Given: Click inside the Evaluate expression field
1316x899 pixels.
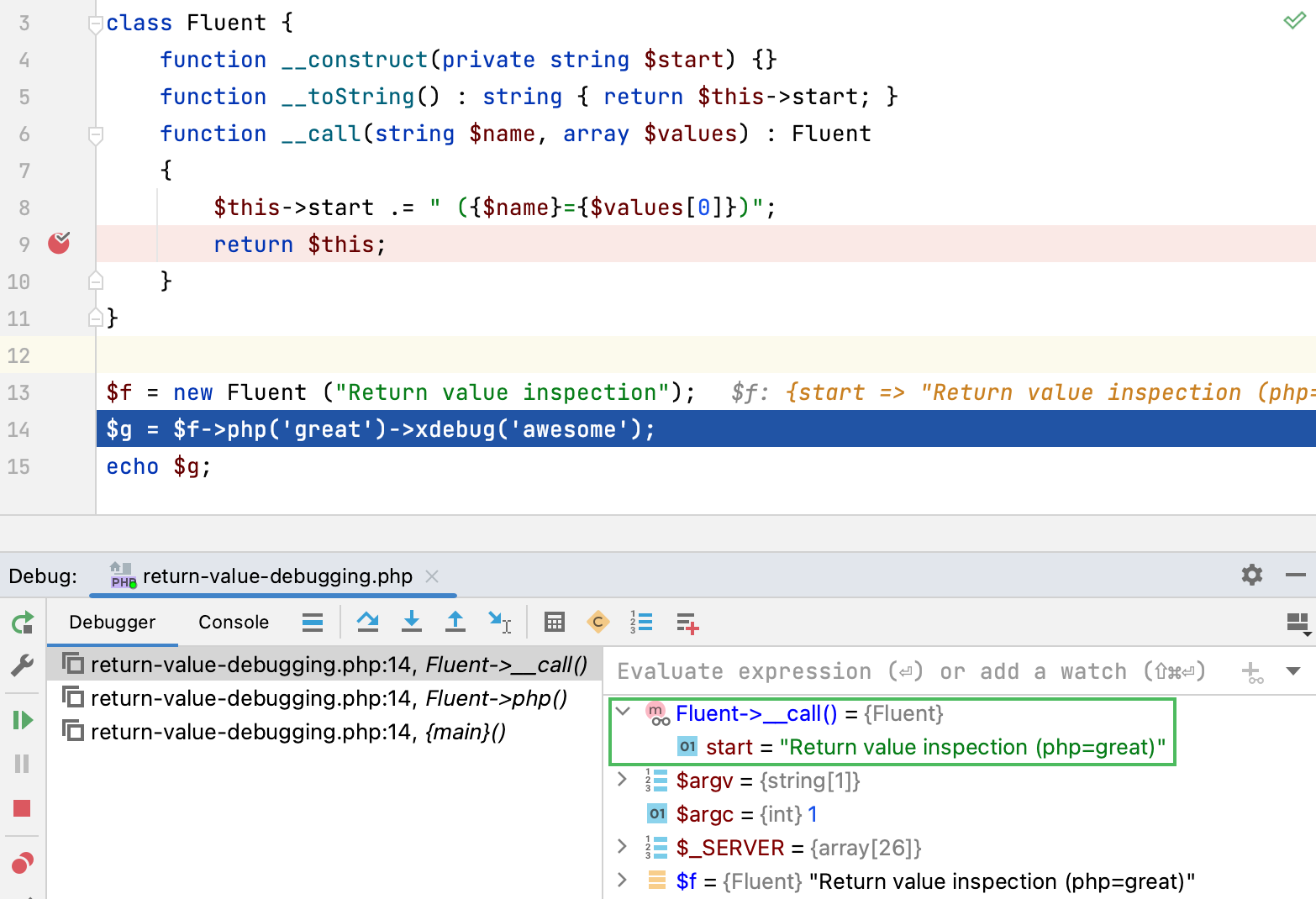Looking at the screenshot, I should point(840,670).
